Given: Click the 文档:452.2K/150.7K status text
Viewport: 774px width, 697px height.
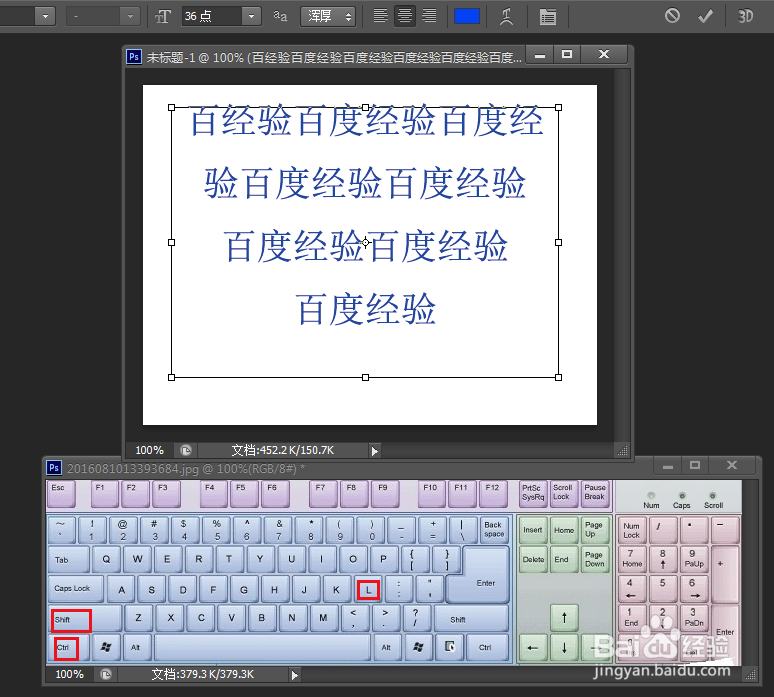Looking at the screenshot, I should 283,450.
